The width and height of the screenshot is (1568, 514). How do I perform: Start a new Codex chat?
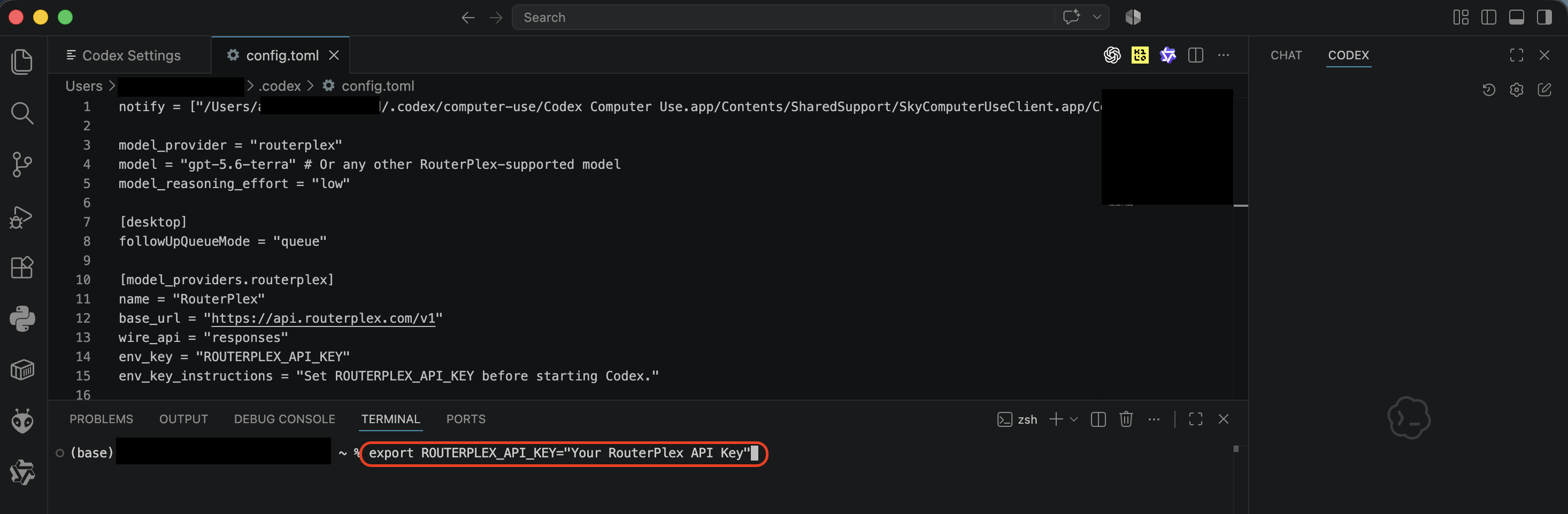[x=1544, y=90]
